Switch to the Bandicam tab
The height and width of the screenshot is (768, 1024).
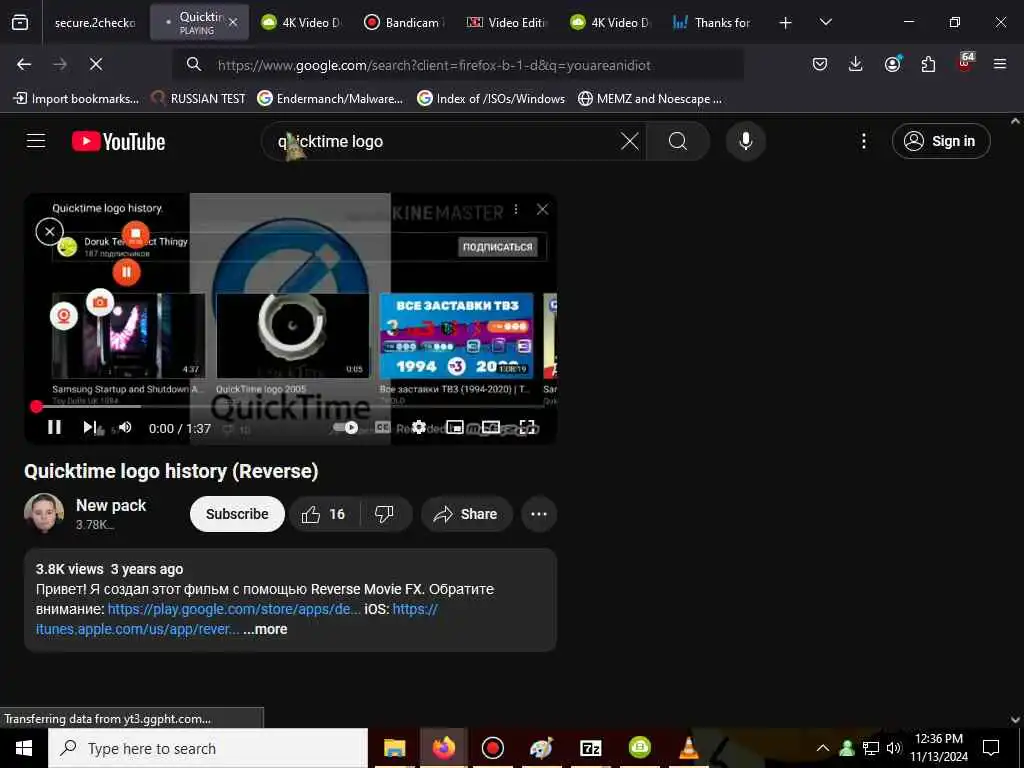pos(405,23)
